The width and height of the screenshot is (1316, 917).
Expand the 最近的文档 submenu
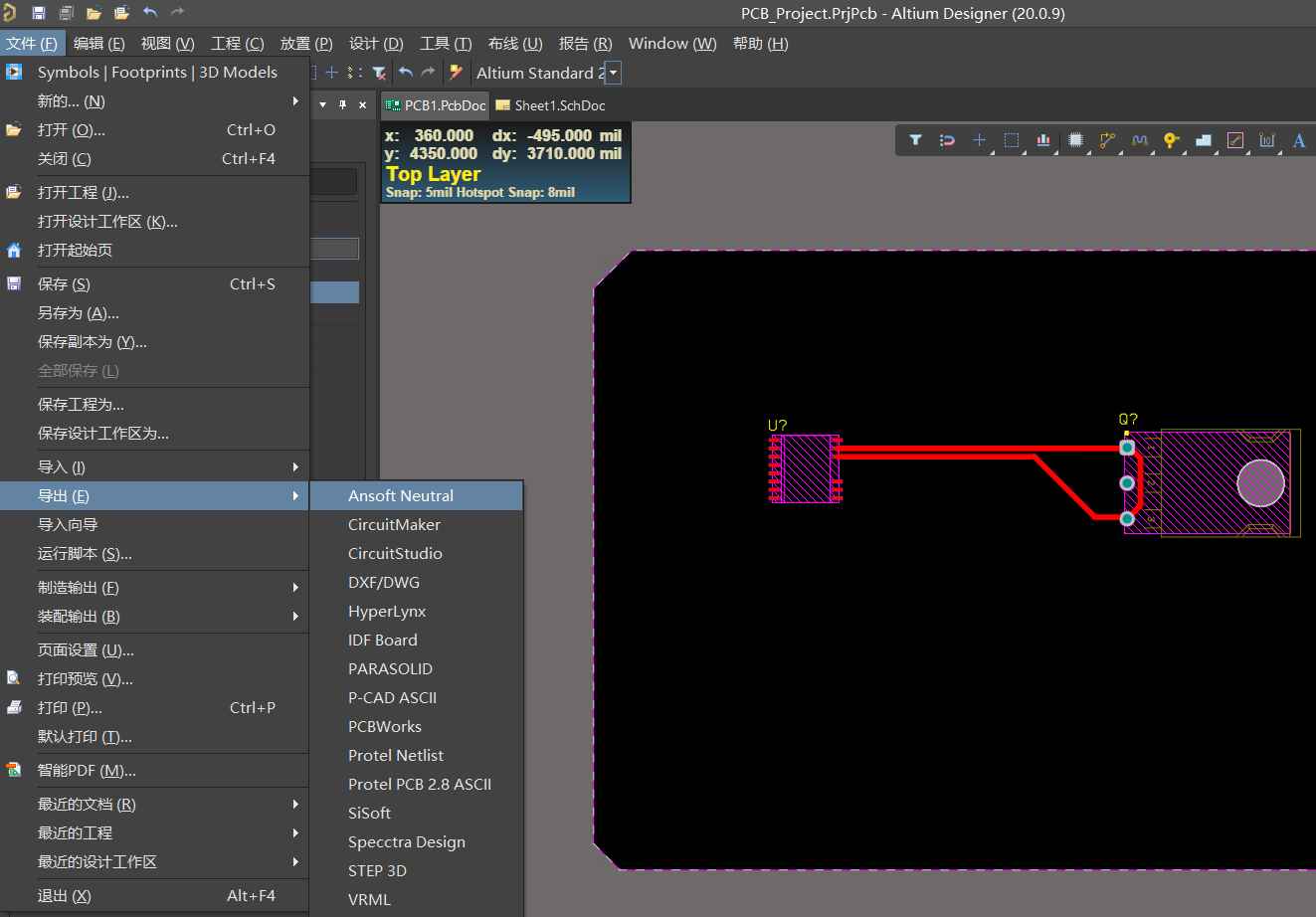pyautogui.click(x=295, y=804)
